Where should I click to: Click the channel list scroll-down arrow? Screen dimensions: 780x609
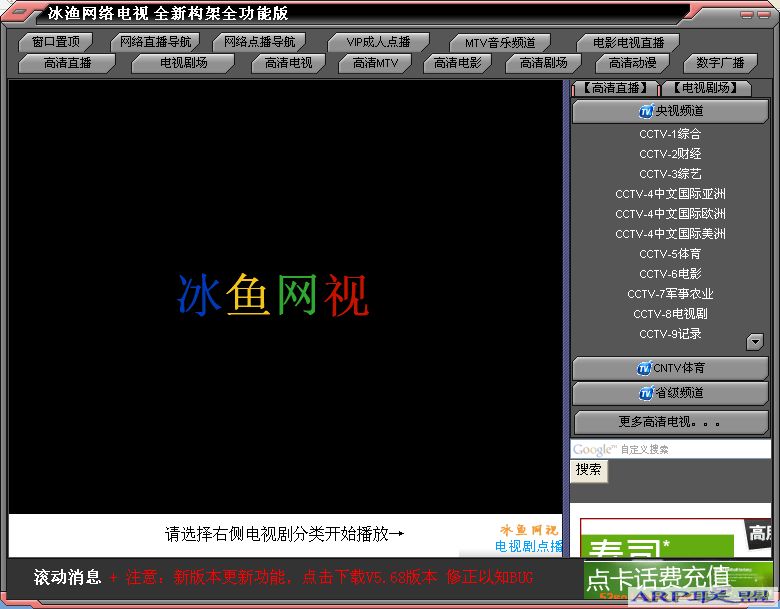pos(755,342)
